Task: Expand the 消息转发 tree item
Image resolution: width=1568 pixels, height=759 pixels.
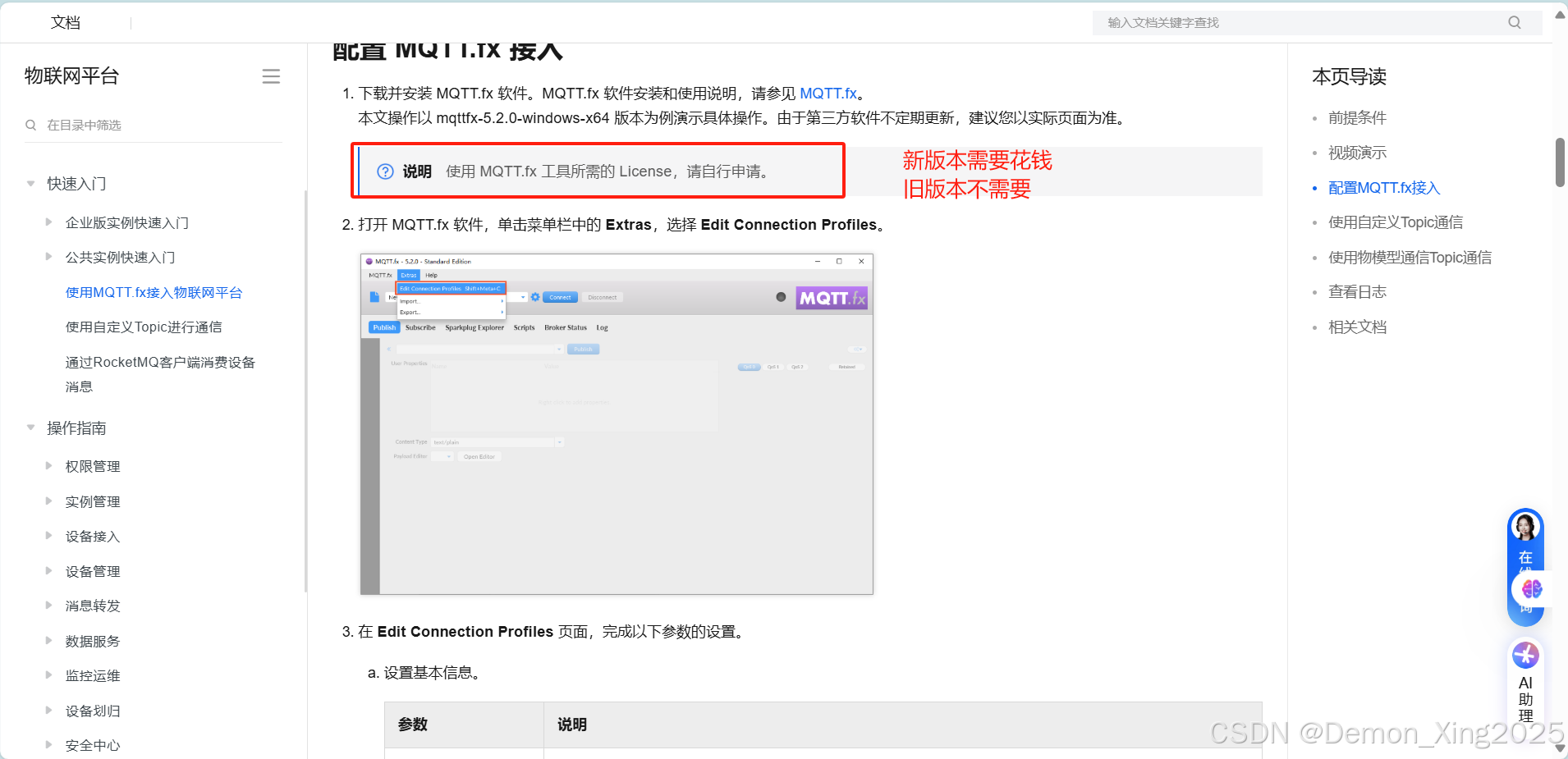Action: click(x=48, y=606)
